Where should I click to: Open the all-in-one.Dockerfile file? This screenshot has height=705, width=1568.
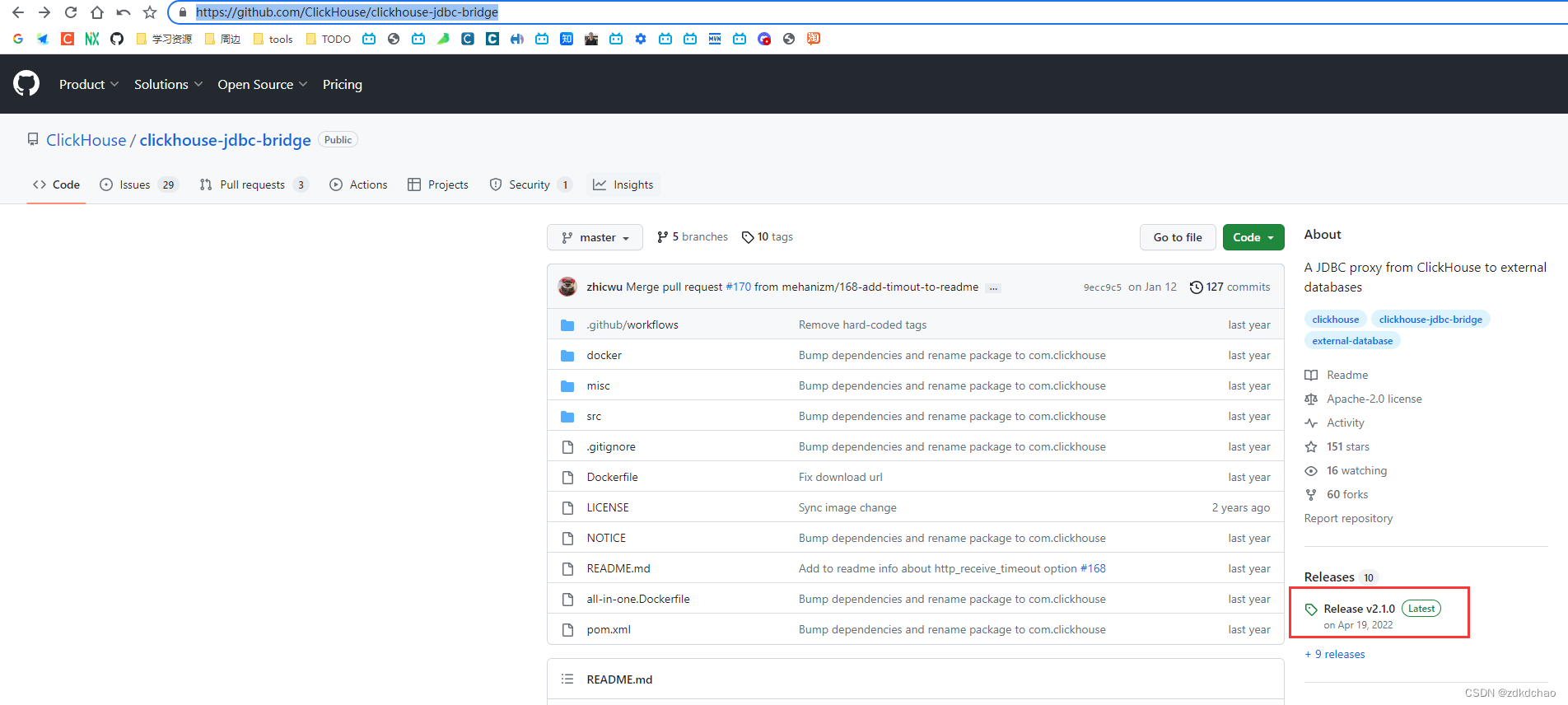click(x=638, y=599)
